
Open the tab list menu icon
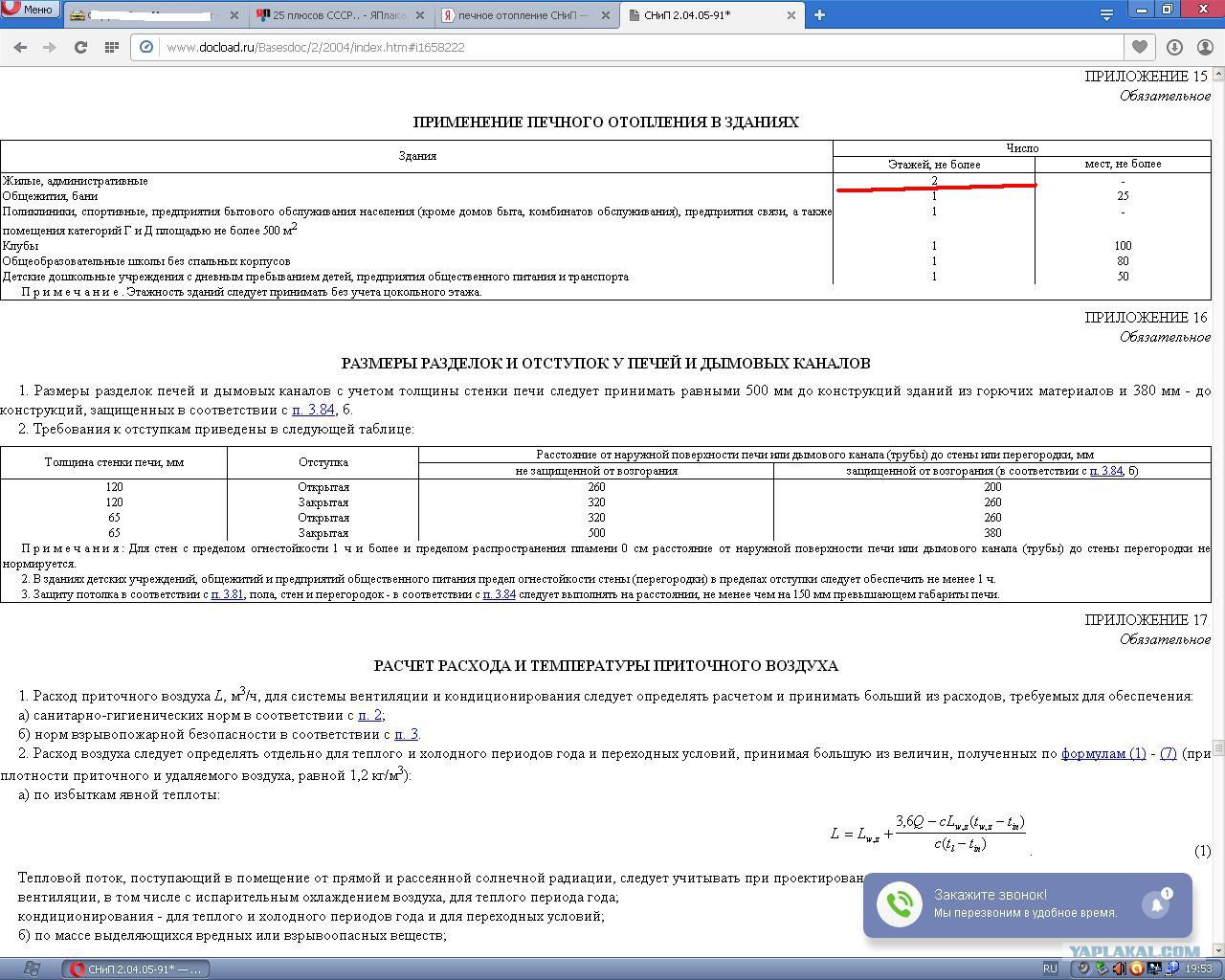tap(1106, 14)
